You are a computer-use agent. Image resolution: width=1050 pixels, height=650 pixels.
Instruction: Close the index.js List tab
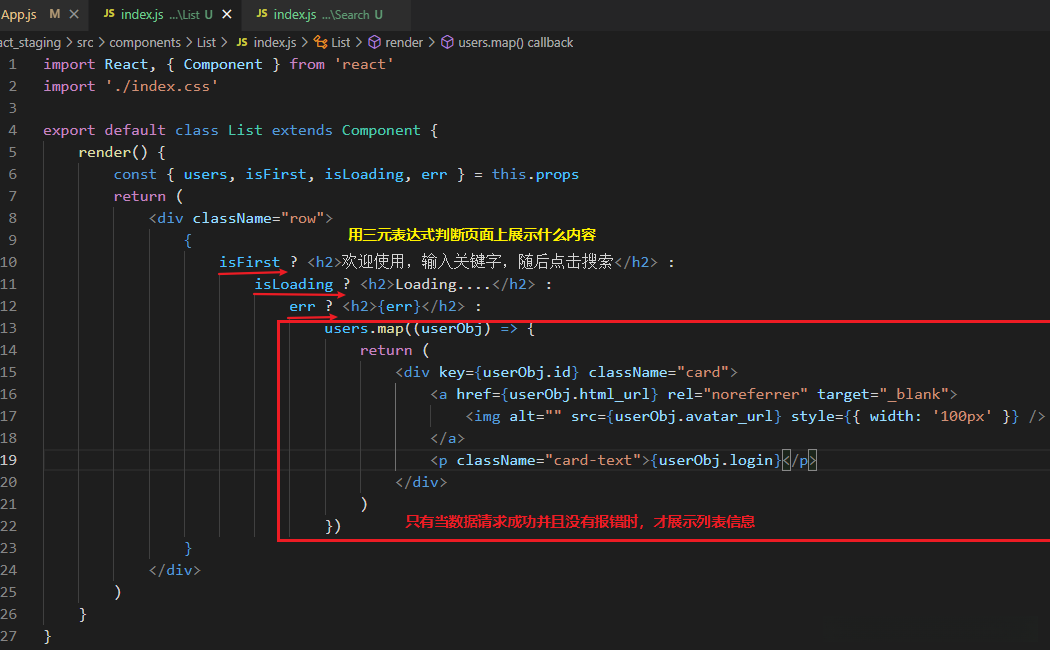(x=227, y=14)
